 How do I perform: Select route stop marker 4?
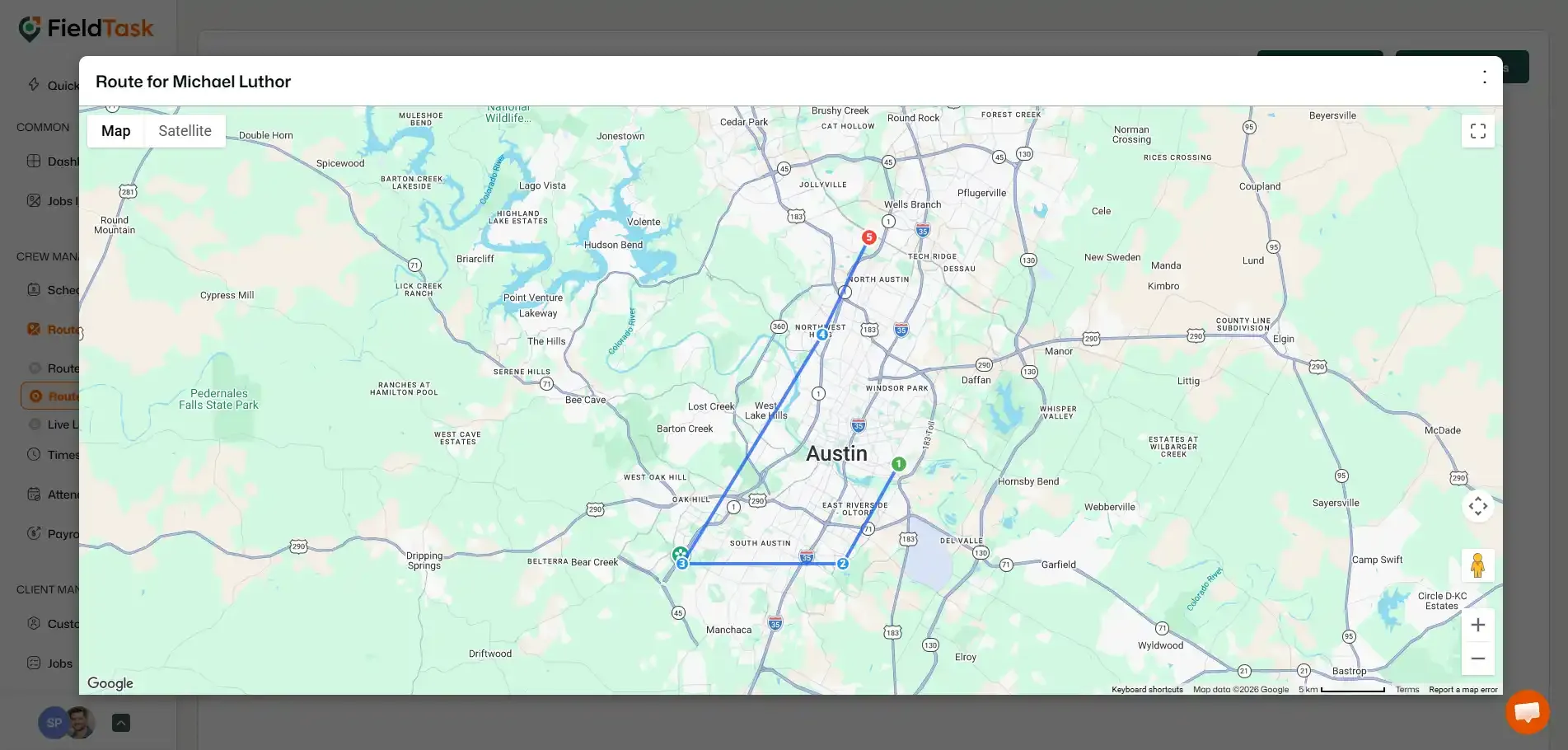821,335
